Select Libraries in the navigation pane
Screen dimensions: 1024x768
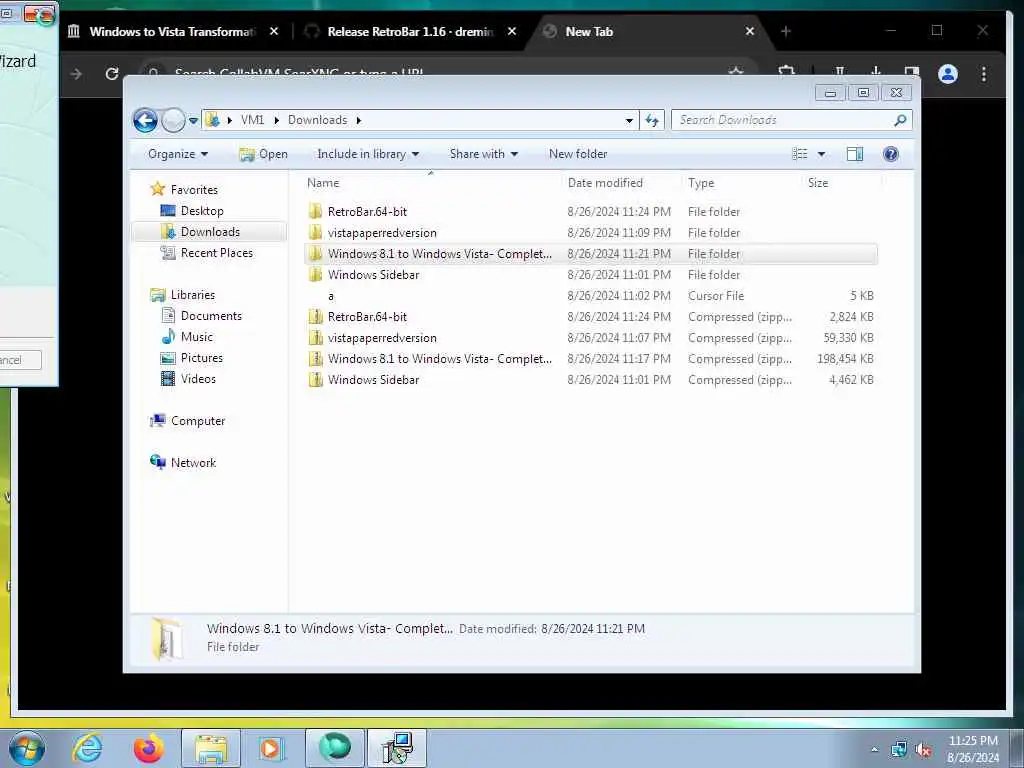[193, 295]
